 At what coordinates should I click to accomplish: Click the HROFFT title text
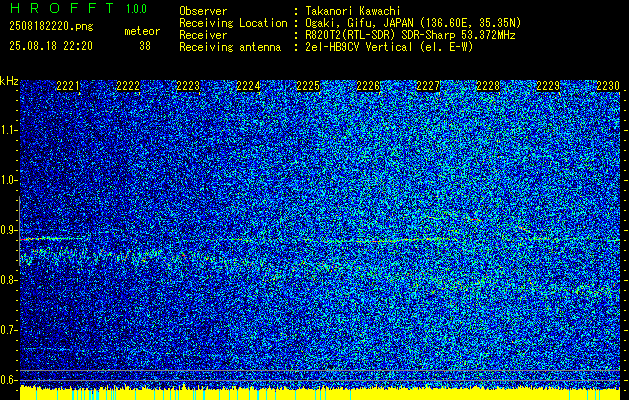tap(62, 8)
